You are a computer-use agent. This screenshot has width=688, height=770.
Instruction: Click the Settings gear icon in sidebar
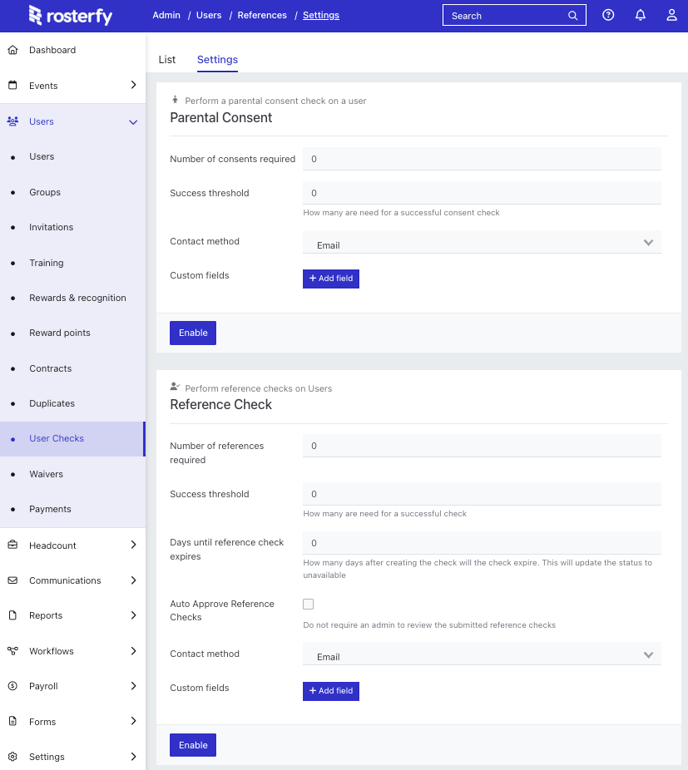(13, 757)
